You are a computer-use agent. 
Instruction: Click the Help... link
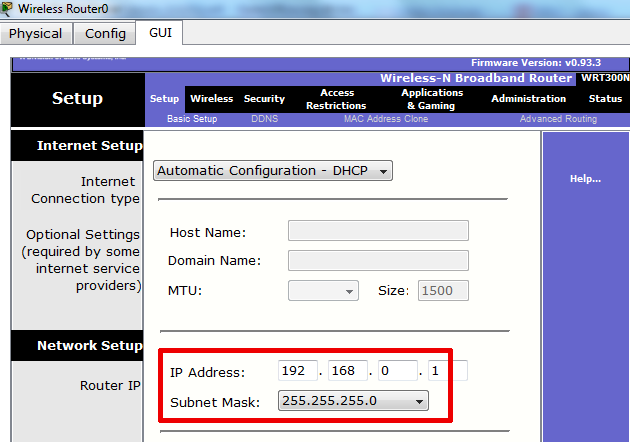coord(585,179)
